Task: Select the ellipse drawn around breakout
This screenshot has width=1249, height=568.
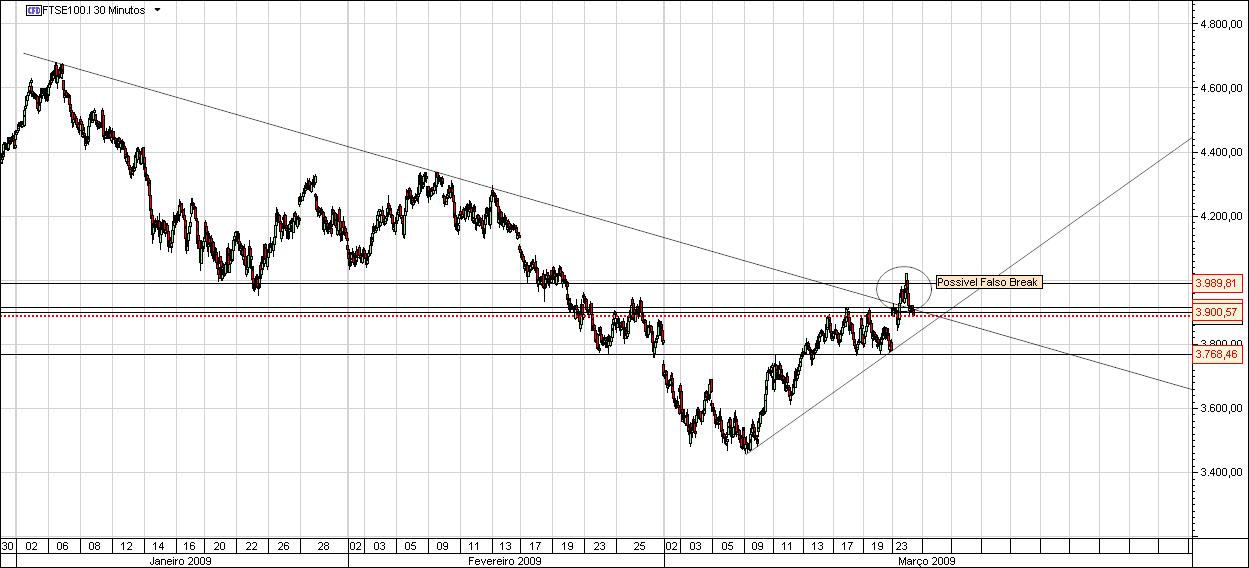Action: pos(904,288)
